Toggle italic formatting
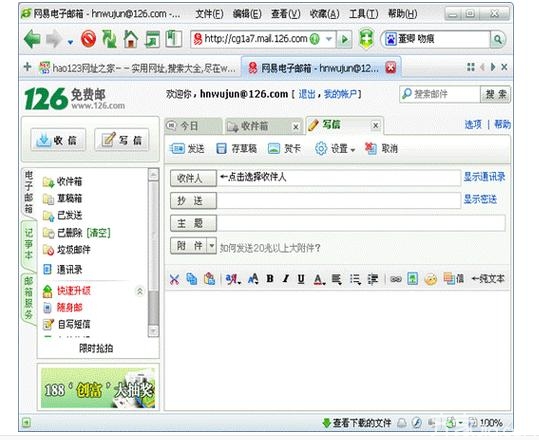 pyautogui.click(x=286, y=279)
